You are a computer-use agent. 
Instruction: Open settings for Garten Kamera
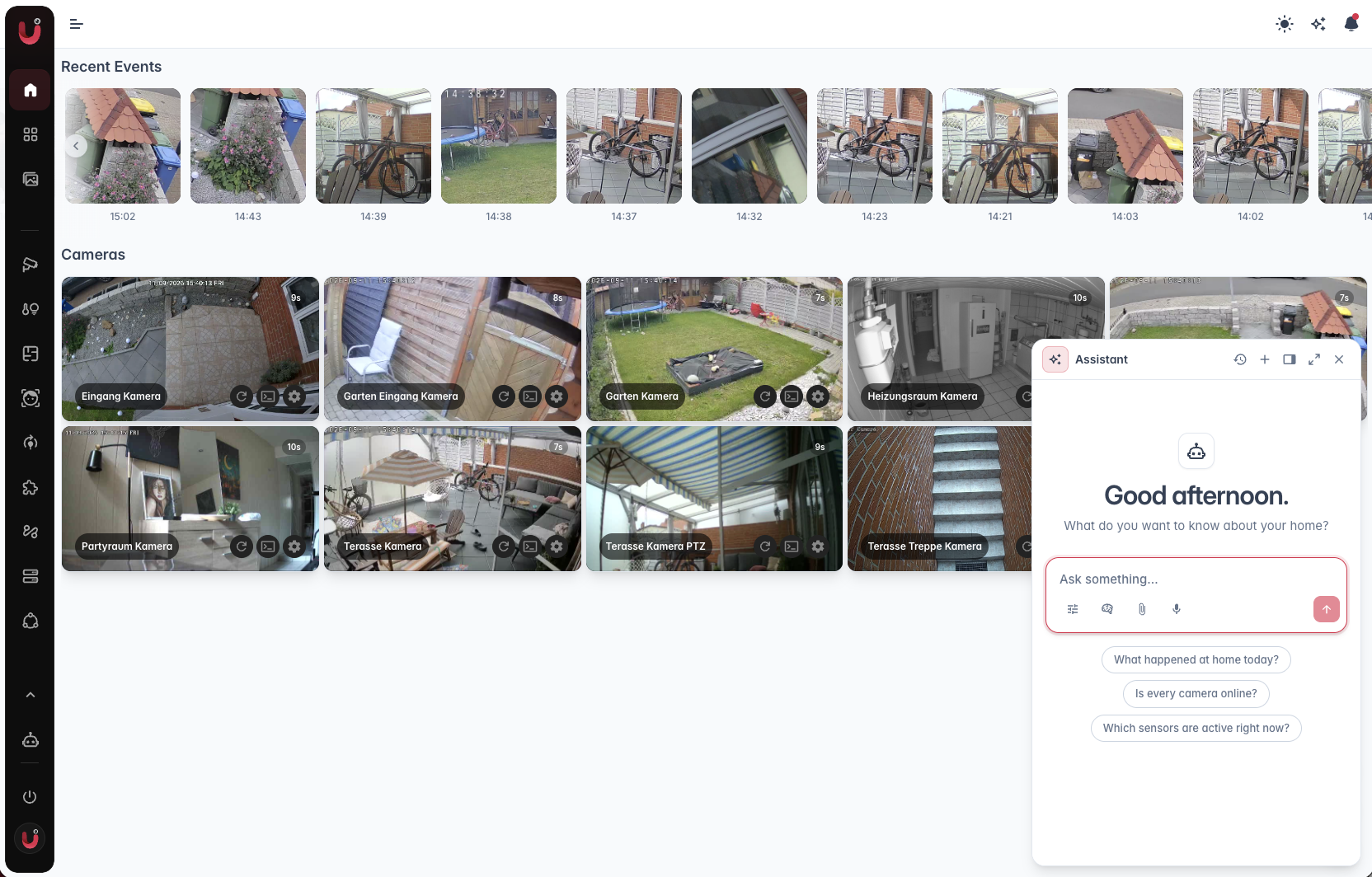pyautogui.click(x=818, y=396)
